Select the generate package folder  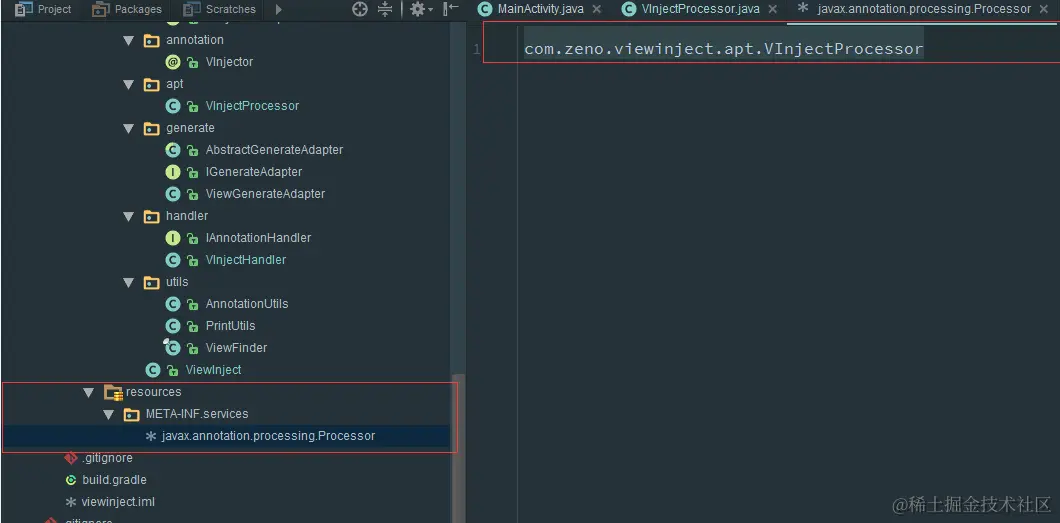[190, 128]
